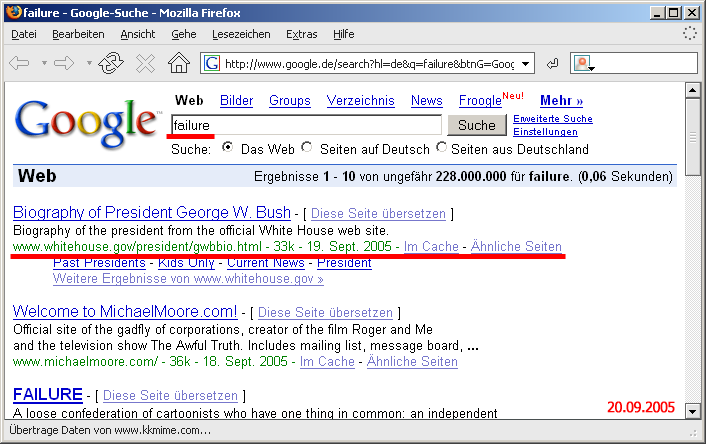
Task: Translate the George W. Bush biography result
Action: (378, 213)
